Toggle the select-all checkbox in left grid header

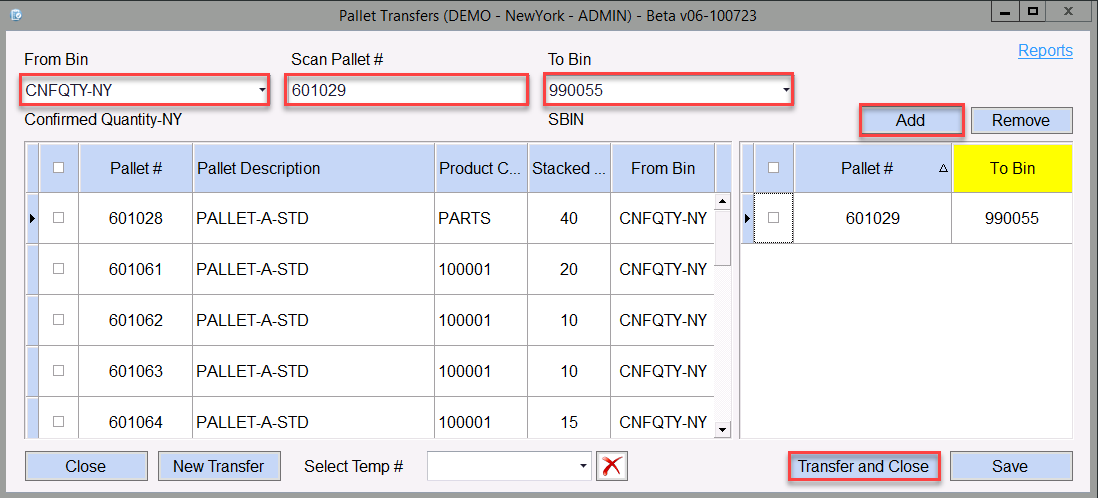pyautogui.click(x=58, y=168)
